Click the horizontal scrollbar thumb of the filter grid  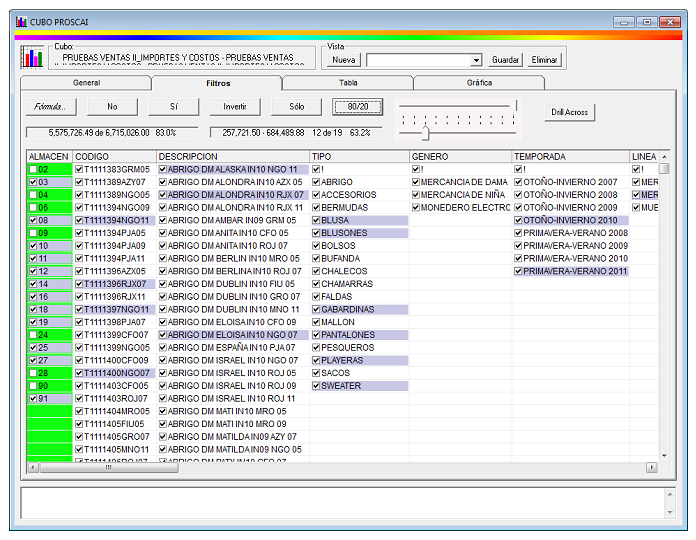pos(109,467)
